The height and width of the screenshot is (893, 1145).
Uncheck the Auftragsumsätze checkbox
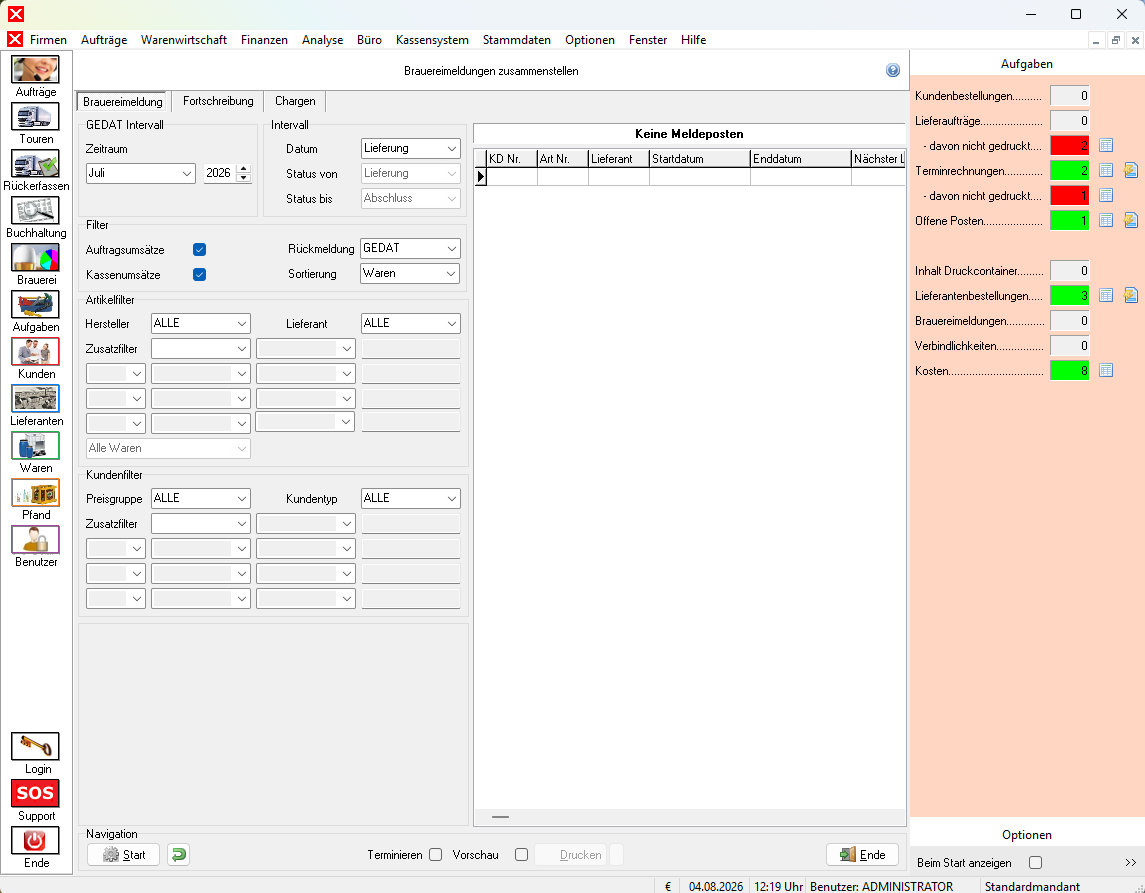coord(199,250)
